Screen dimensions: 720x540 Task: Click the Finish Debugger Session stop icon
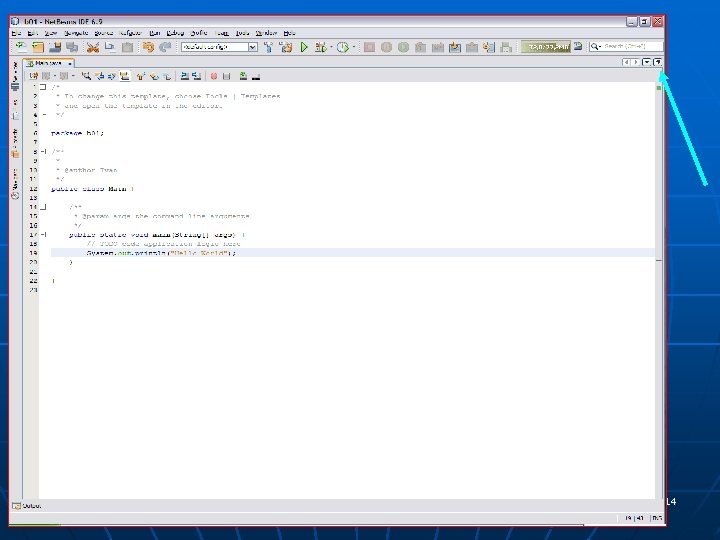coord(369,47)
